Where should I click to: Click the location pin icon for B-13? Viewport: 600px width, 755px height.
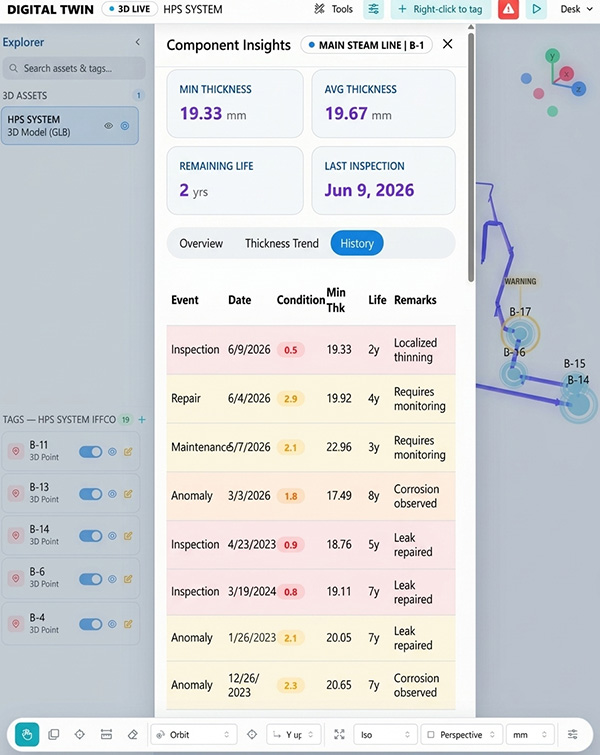pos(16,494)
